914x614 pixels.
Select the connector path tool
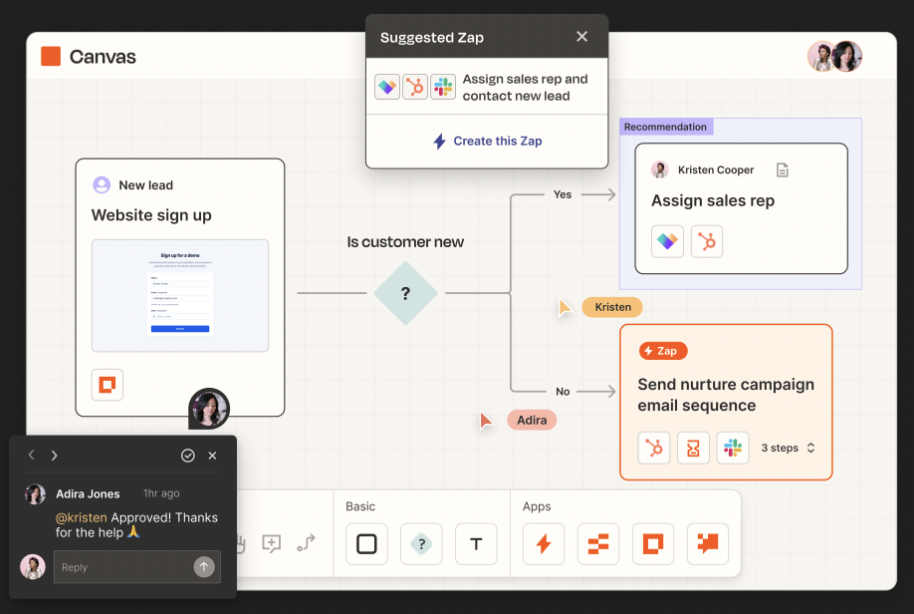tap(306, 543)
